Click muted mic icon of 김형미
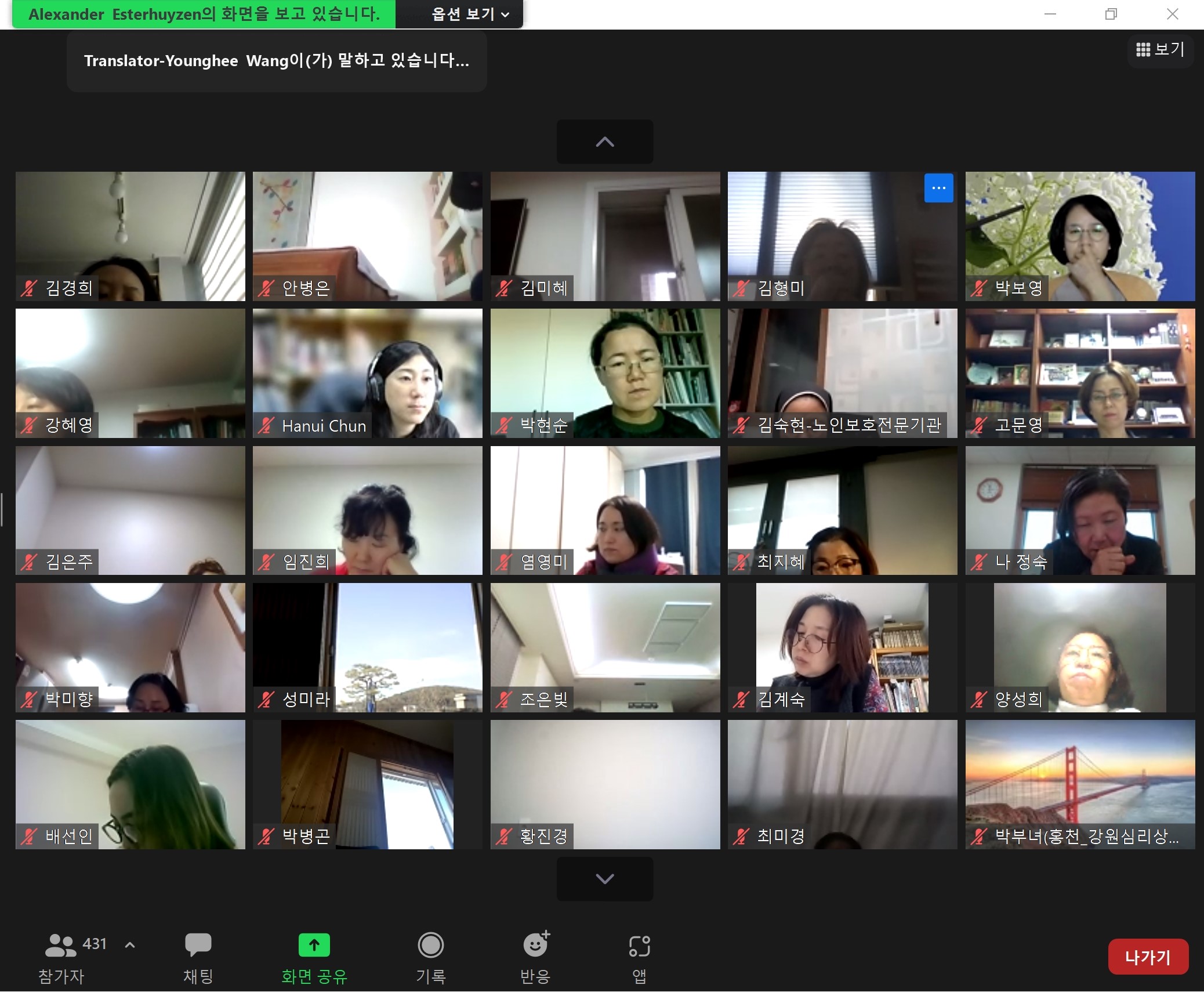1204x992 pixels. 741,288
